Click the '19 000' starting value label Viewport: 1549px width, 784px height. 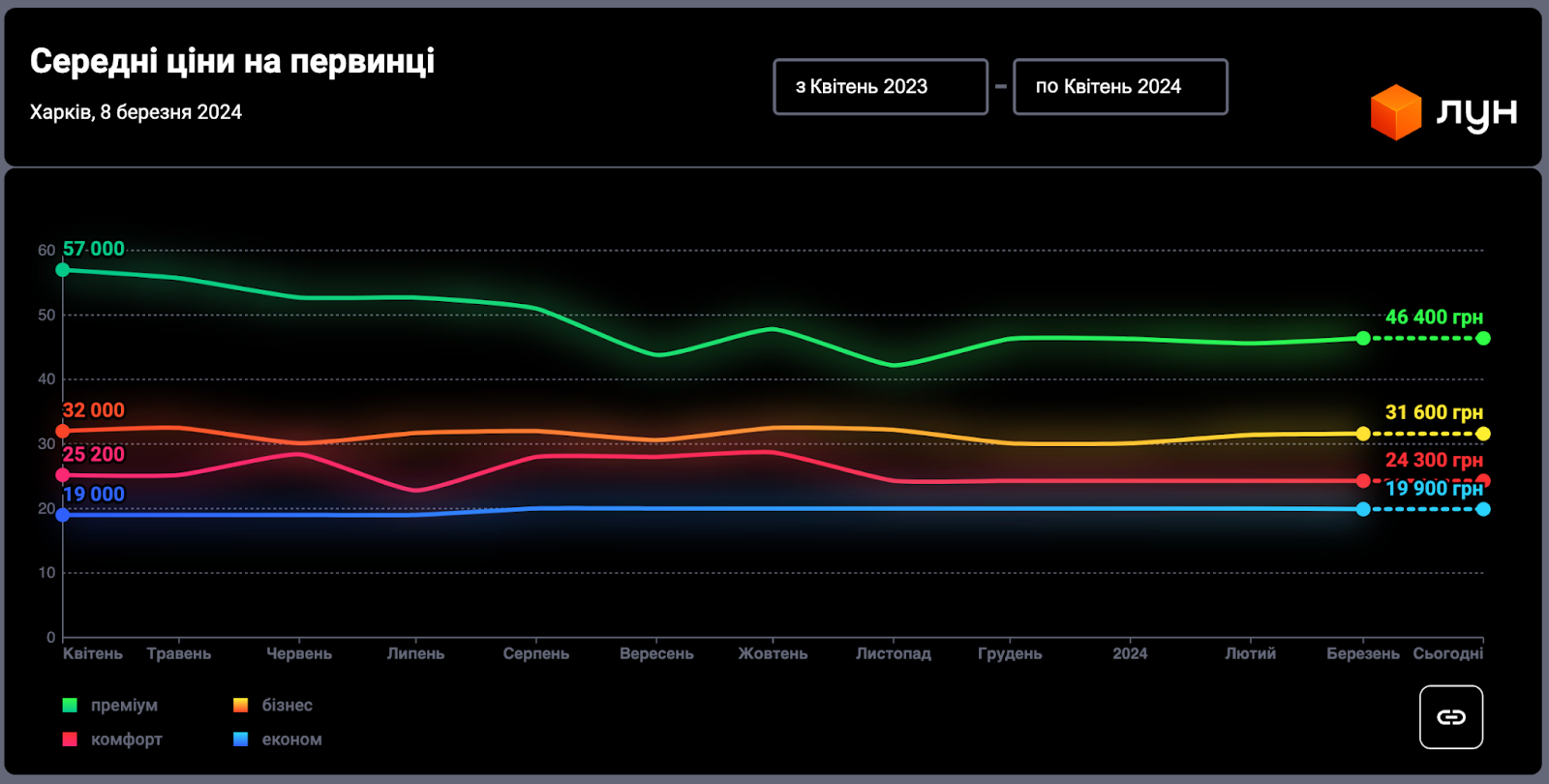click(94, 495)
